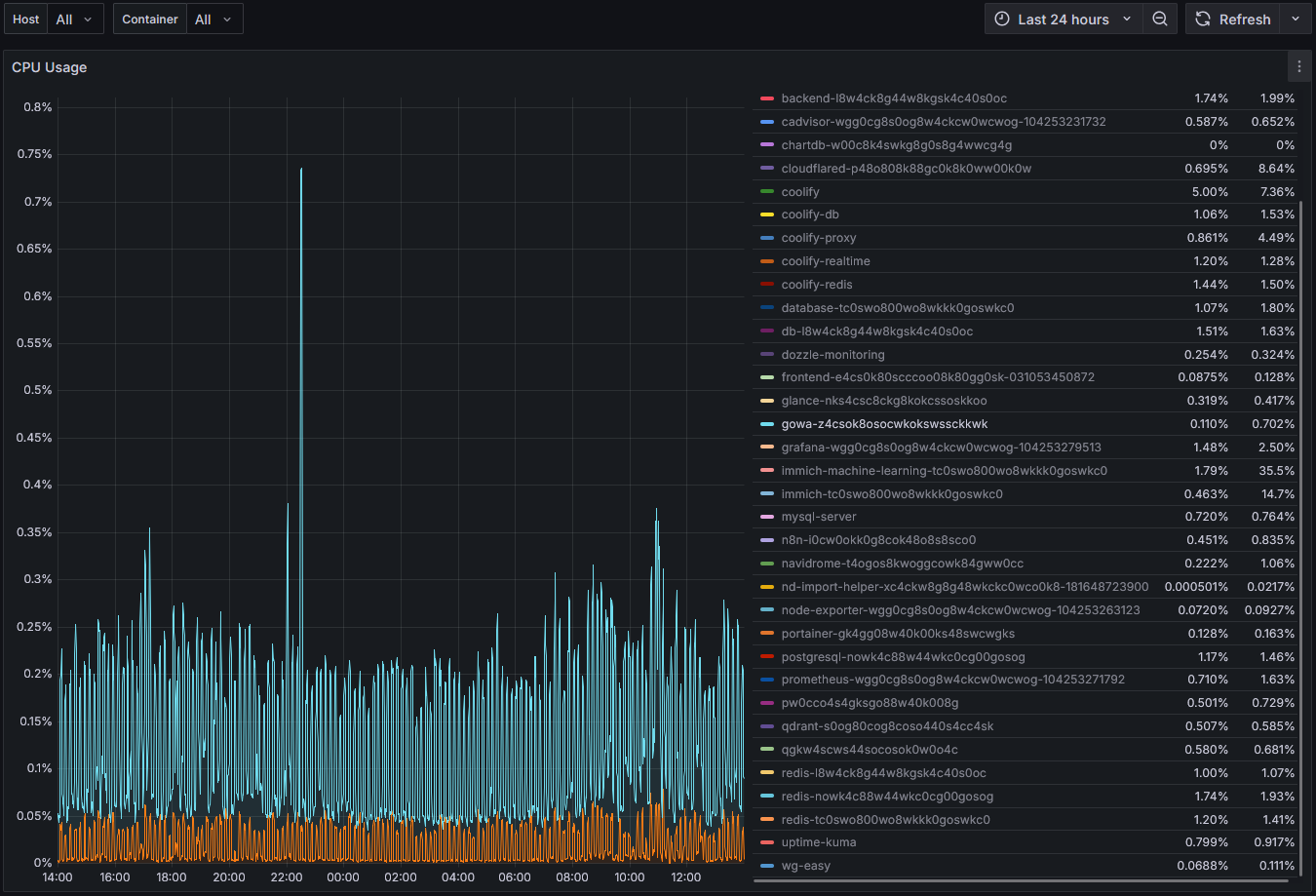Click the Refresh button

point(1243,19)
